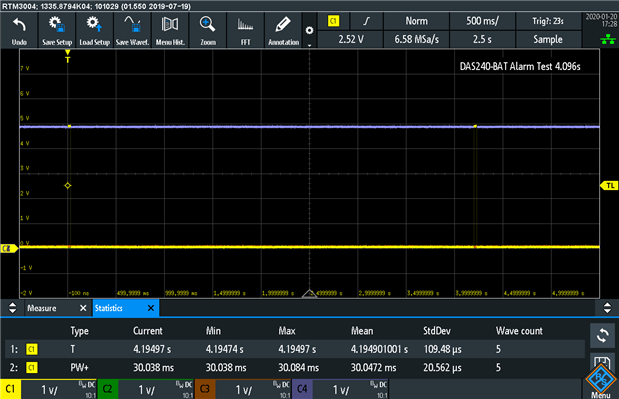This screenshot has width=619, height=399.
Task: Click the Undo icon
Action: 19,31
